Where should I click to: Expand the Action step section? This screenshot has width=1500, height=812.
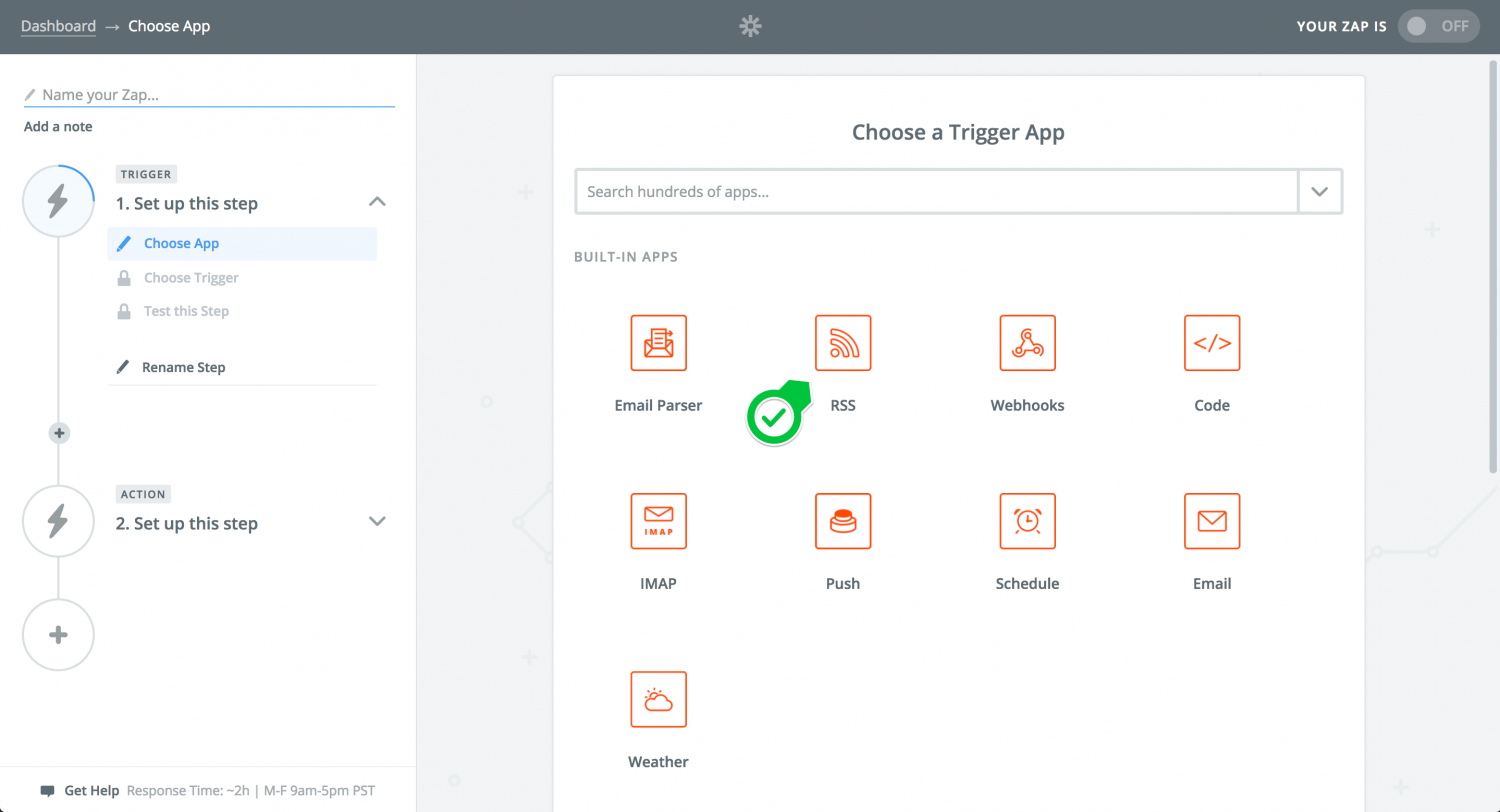tap(377, 521)
